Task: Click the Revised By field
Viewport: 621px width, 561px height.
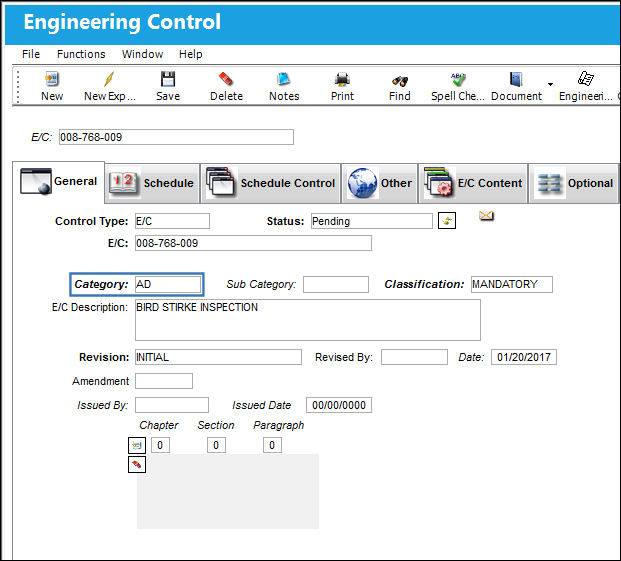Action: pyautogui.click(x=414, y=357)
